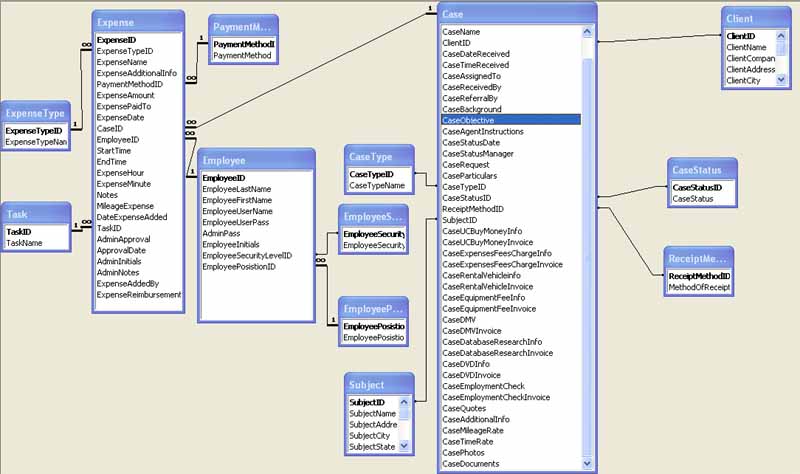800x474 pixels.
Task: Select the Client table title bar
Action: 756,19
